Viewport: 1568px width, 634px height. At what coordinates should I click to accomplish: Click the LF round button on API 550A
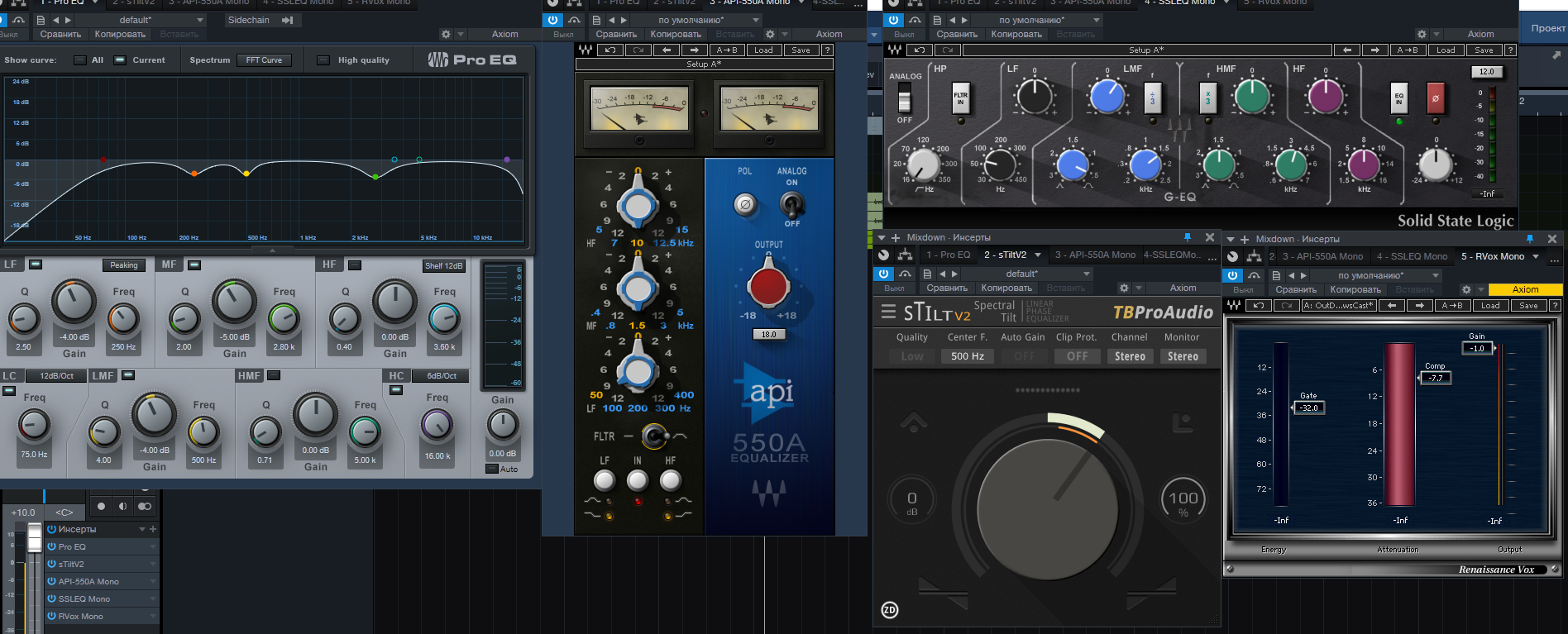pos(605,480)
